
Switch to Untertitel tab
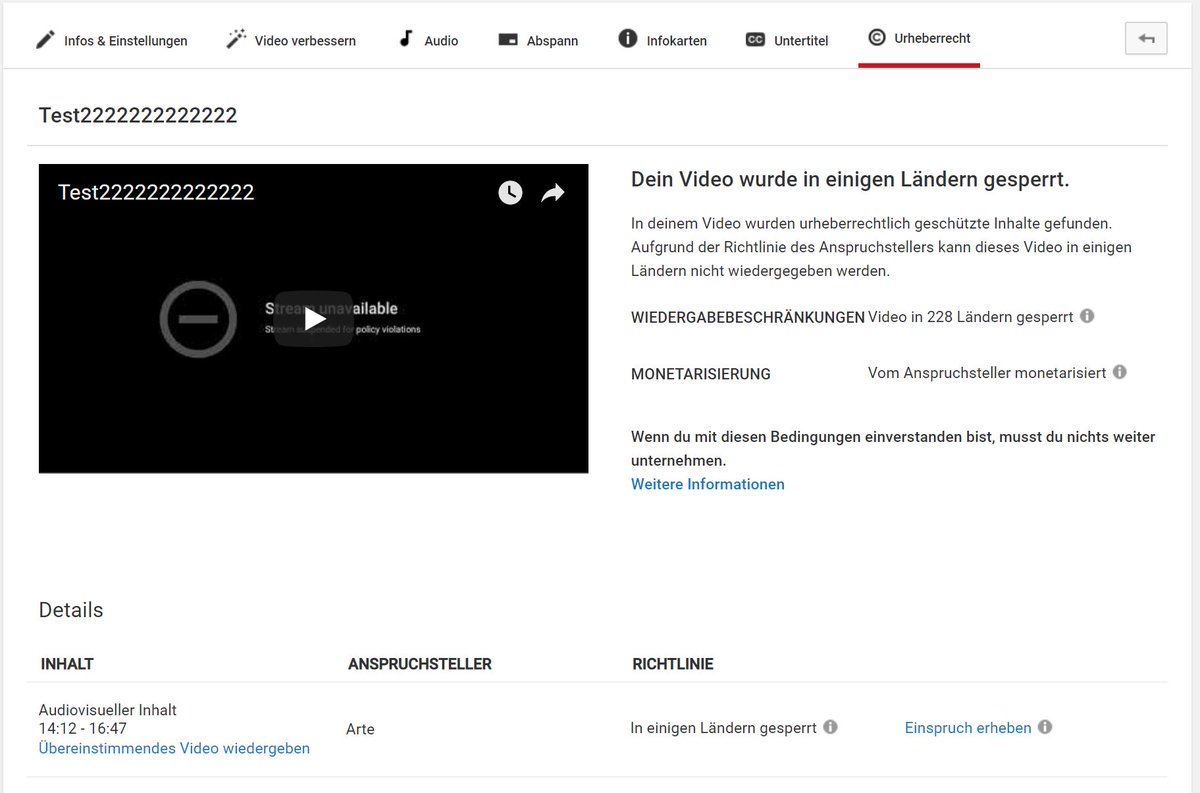[787, 41]
